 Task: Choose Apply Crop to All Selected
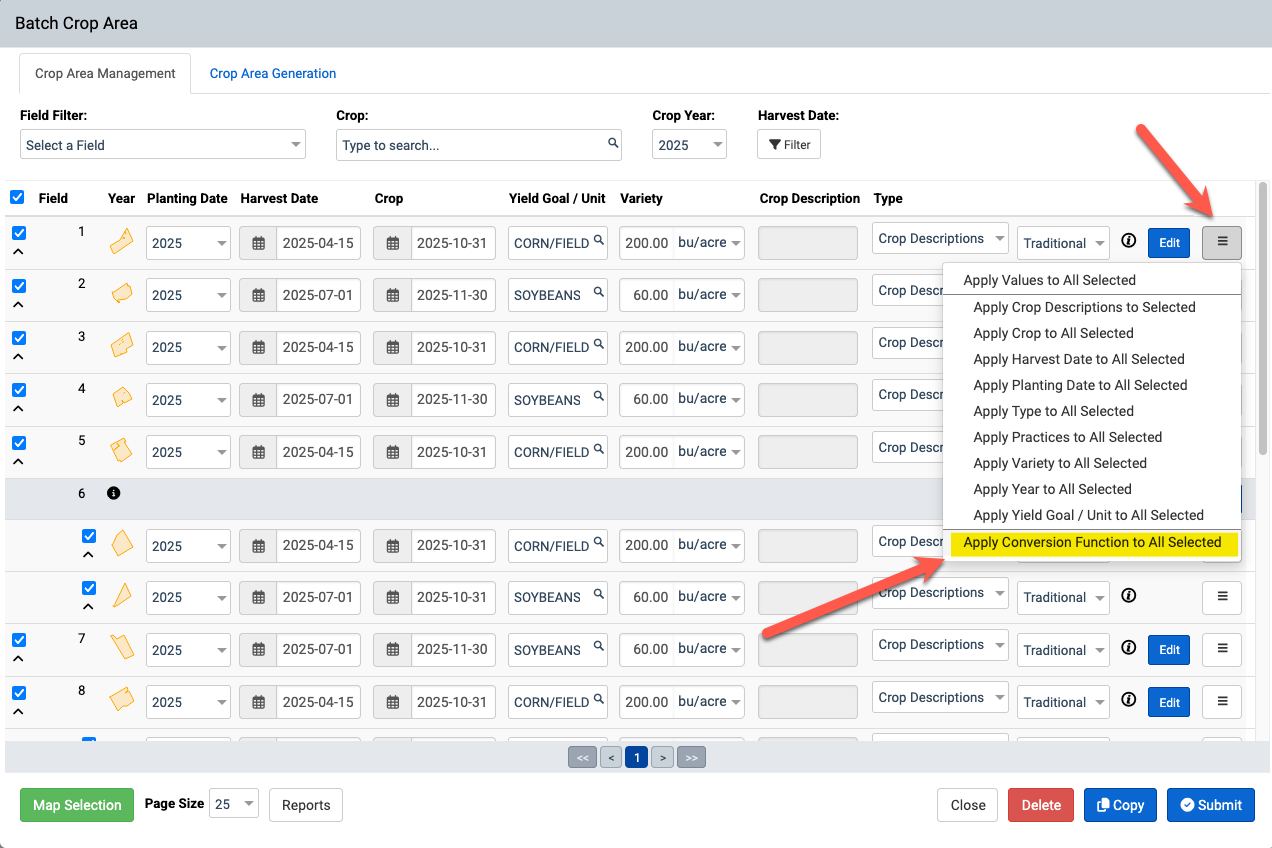pos(1053,333)
